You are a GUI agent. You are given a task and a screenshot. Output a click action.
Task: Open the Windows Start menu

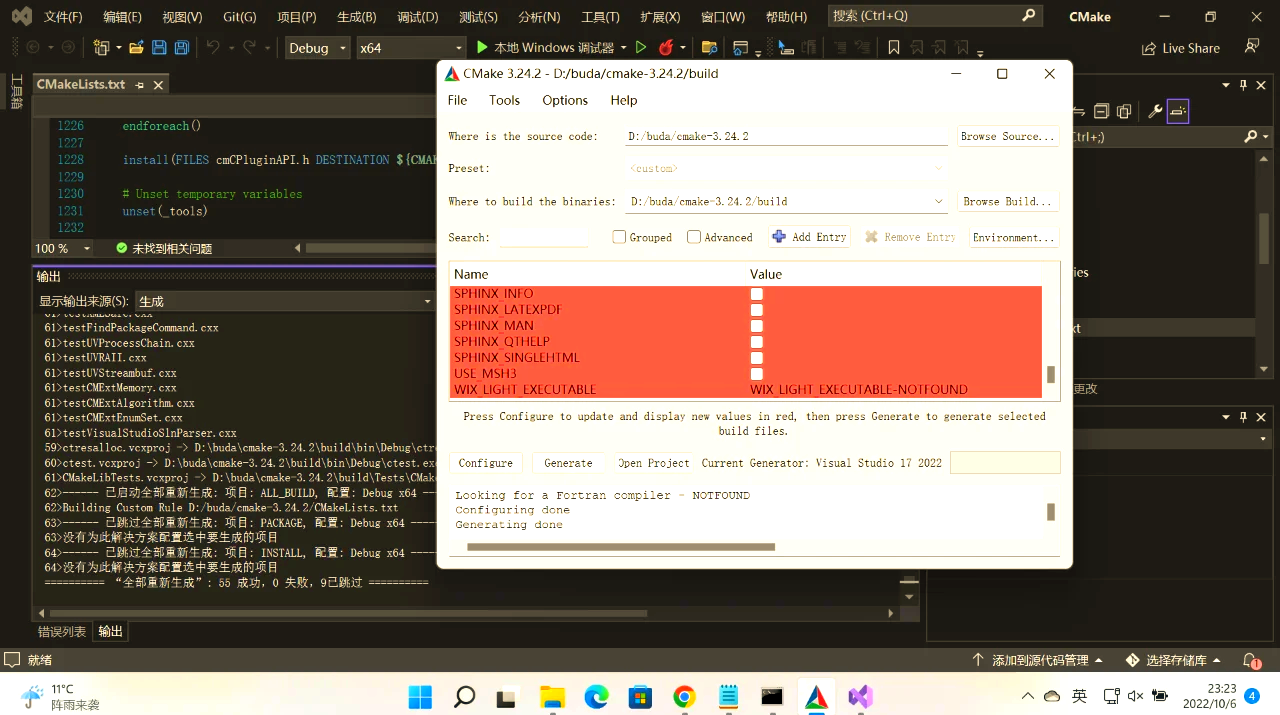tap(420, 696)
